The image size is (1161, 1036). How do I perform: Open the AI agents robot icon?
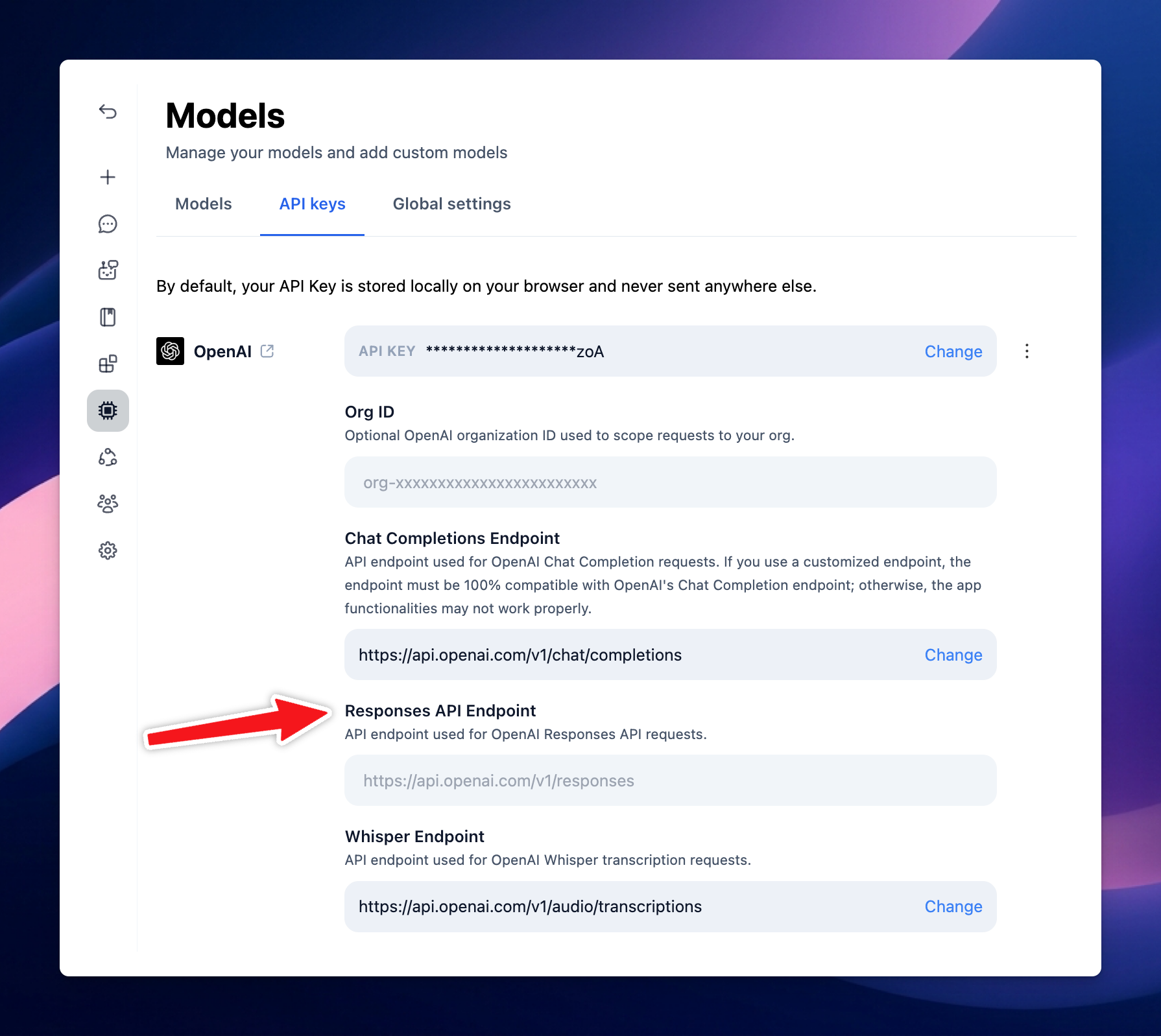[108, 270]
